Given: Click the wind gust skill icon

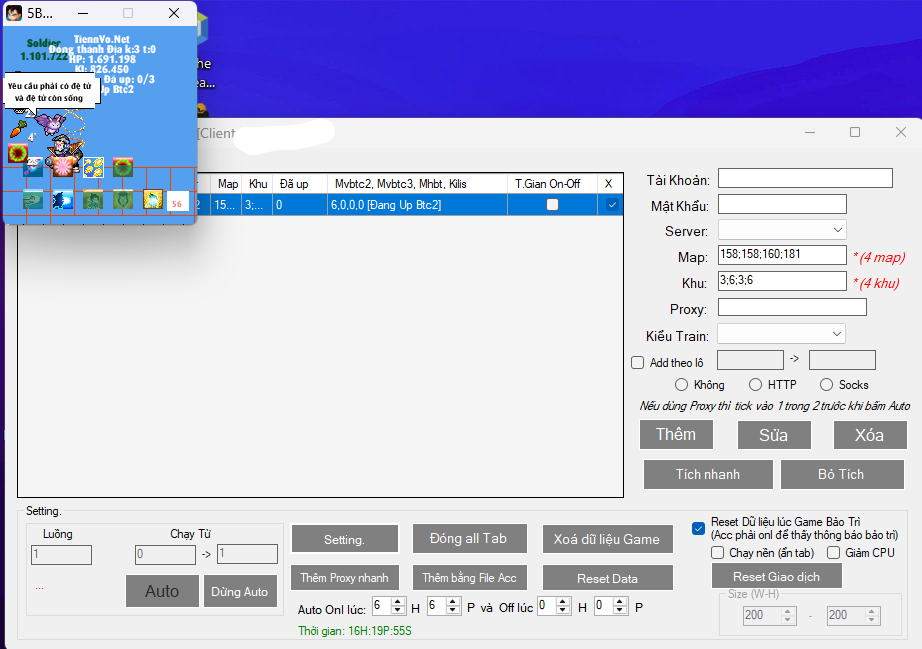Looking at the screenshot, I should click(x=33, y=200).
